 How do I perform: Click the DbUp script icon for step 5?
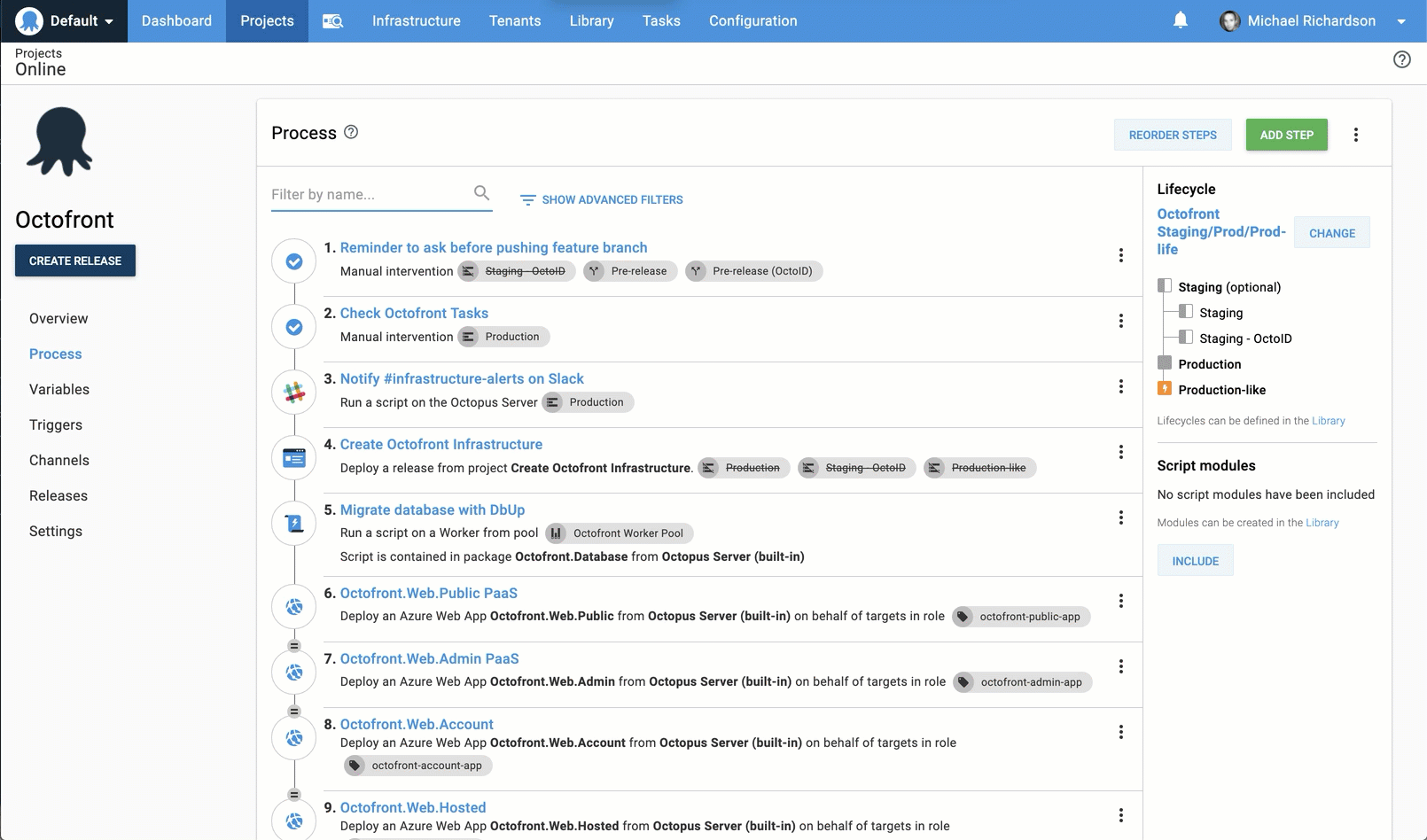click(294, 524)
